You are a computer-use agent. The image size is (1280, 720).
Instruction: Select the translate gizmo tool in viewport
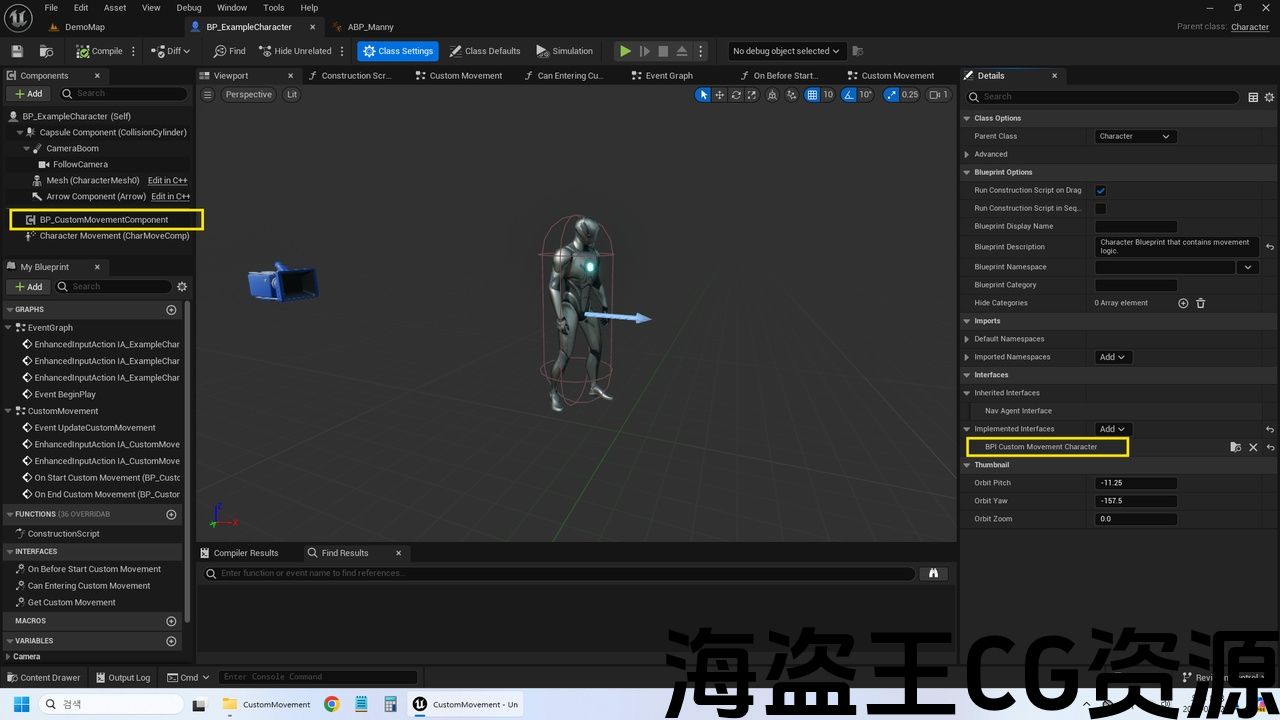[720, 95]
